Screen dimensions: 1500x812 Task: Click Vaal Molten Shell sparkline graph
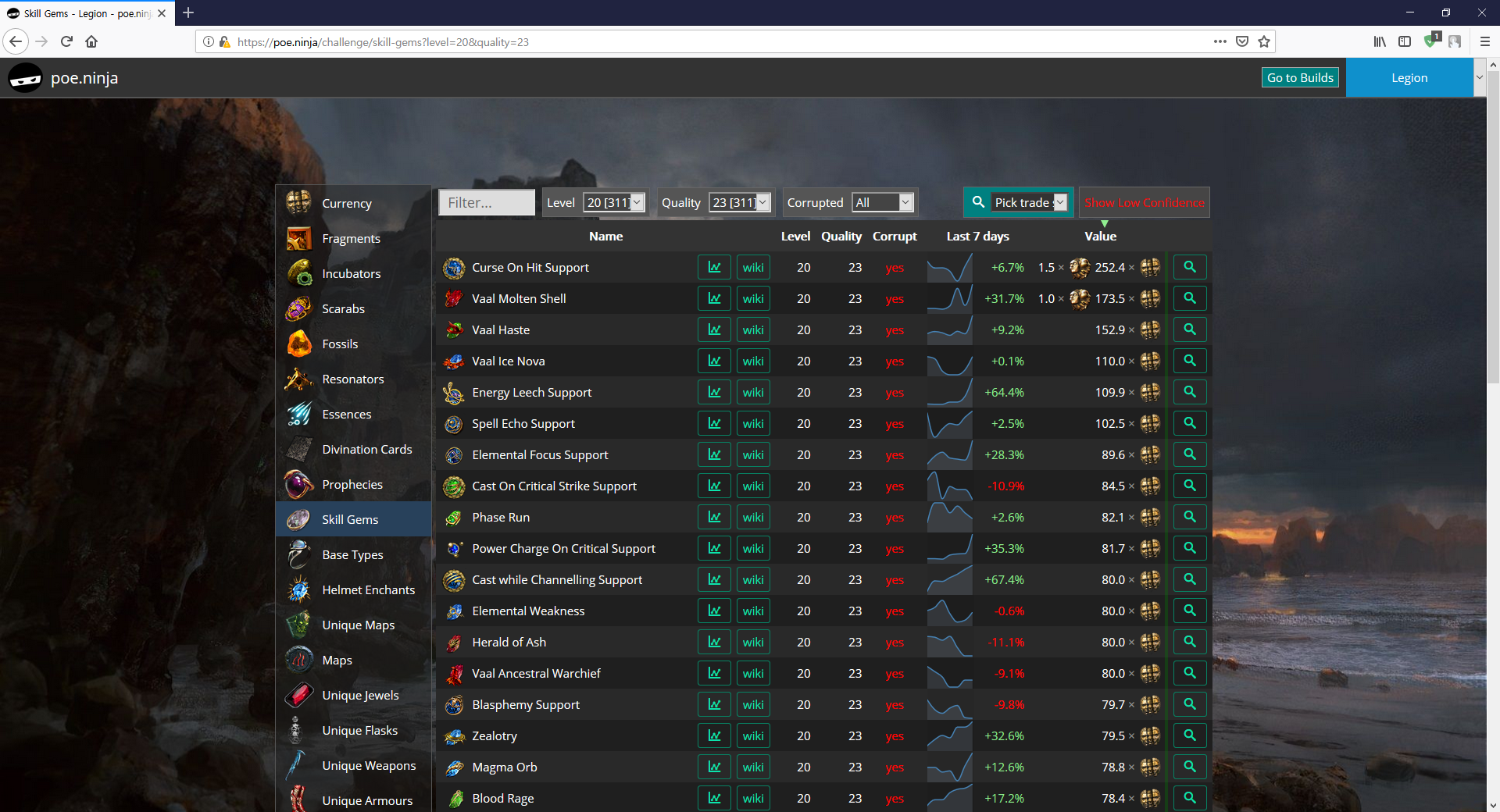click(x=950, y=298)
